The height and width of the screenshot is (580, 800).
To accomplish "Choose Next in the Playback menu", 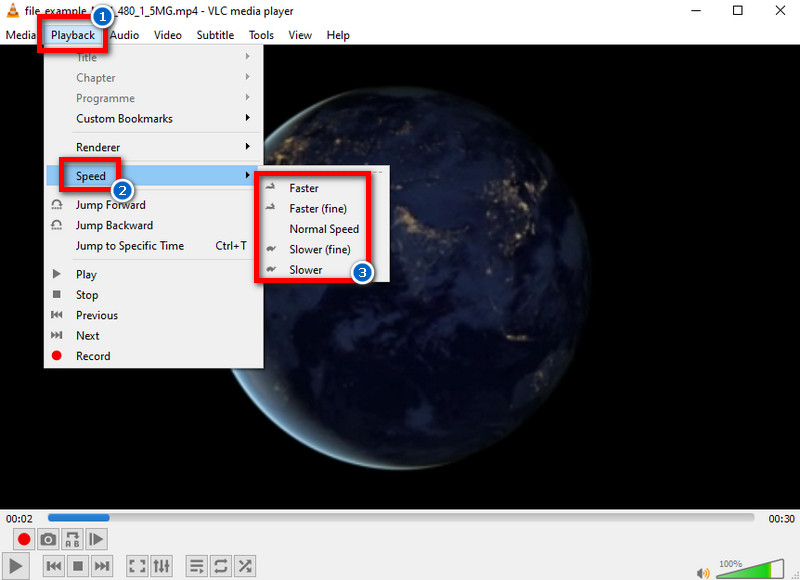I will (x=154, y=335).
